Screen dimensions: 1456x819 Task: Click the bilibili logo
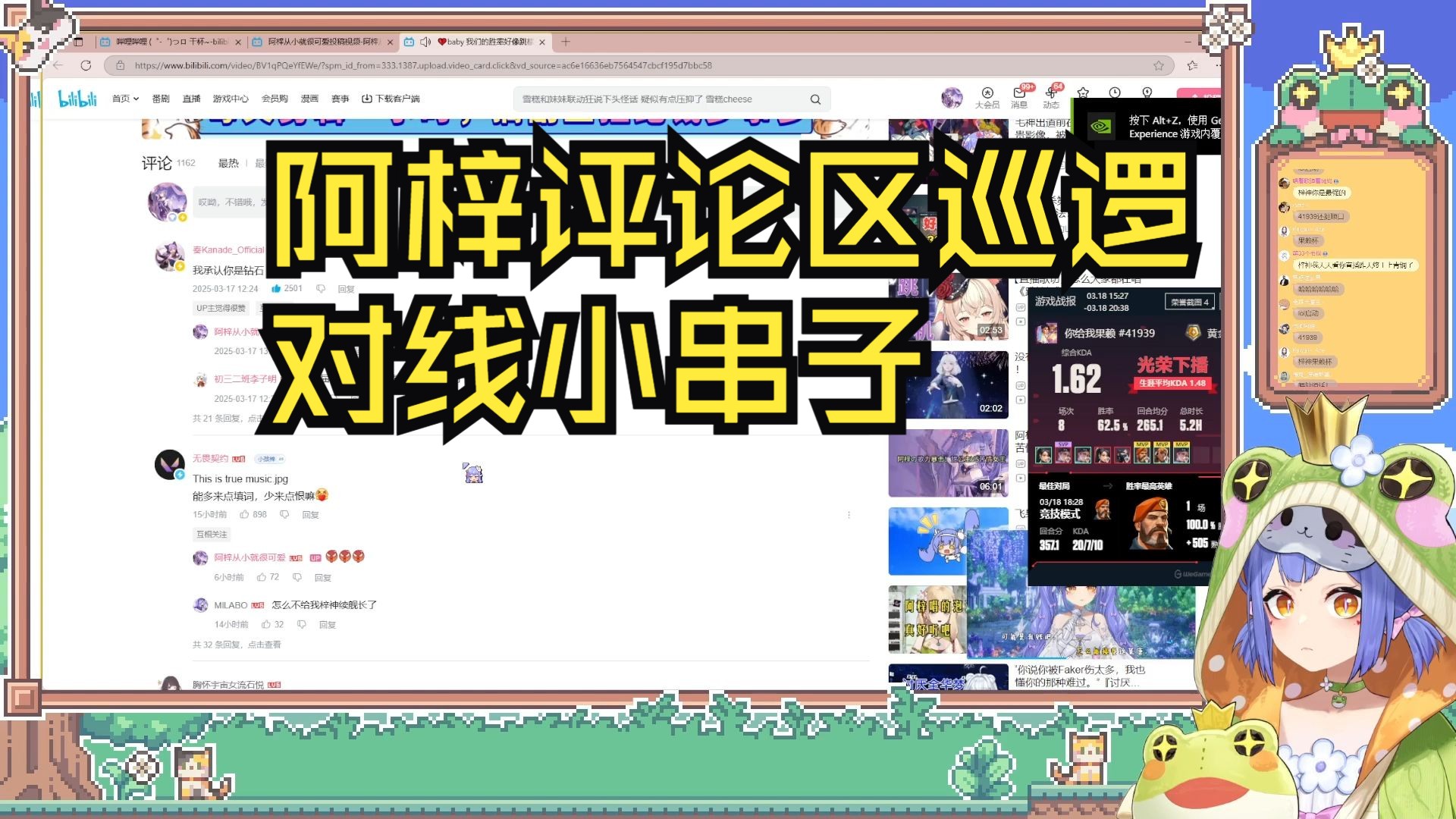click(x=77, y=99)
